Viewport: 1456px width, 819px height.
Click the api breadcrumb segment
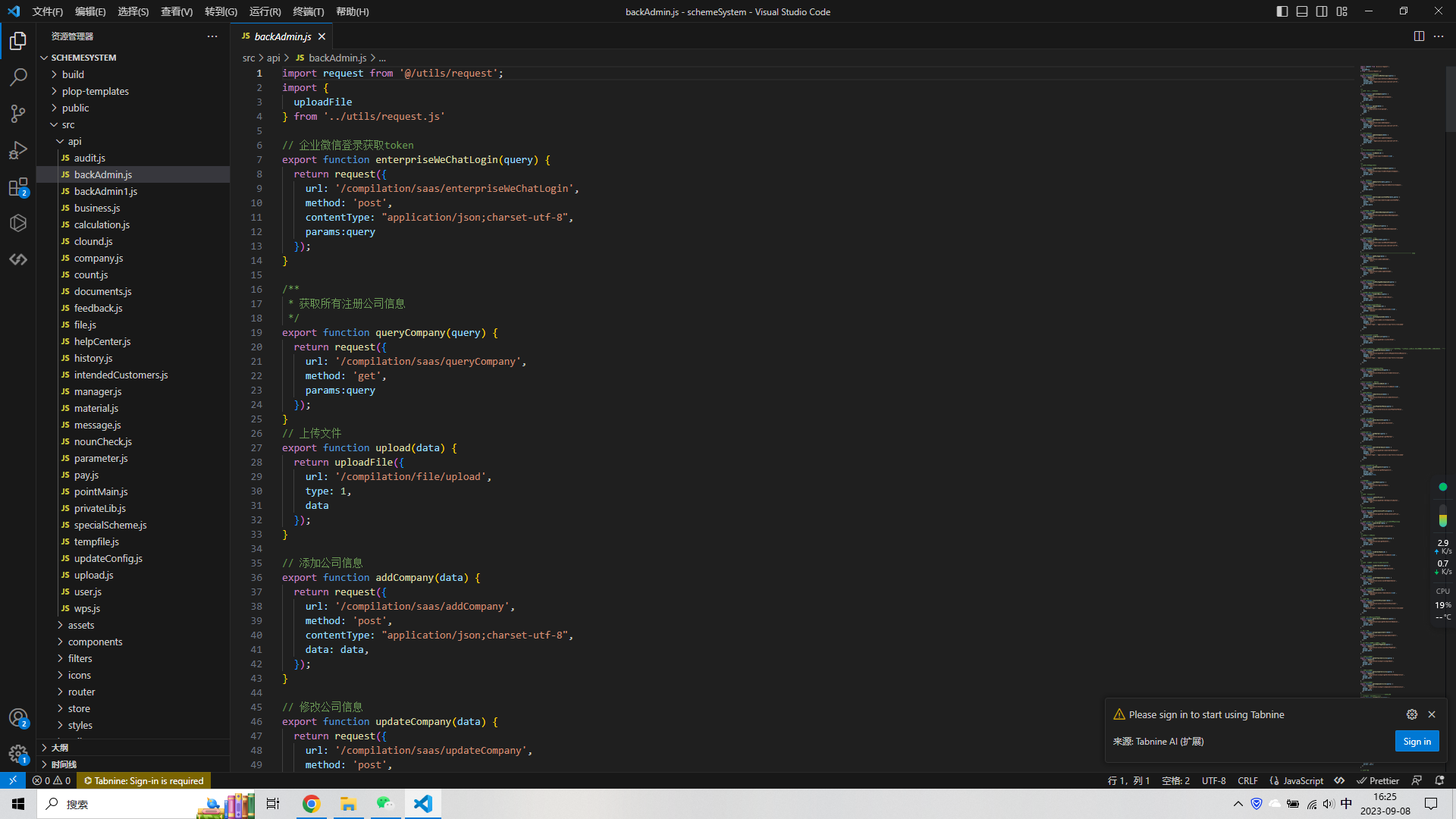[x=273, y=58]
